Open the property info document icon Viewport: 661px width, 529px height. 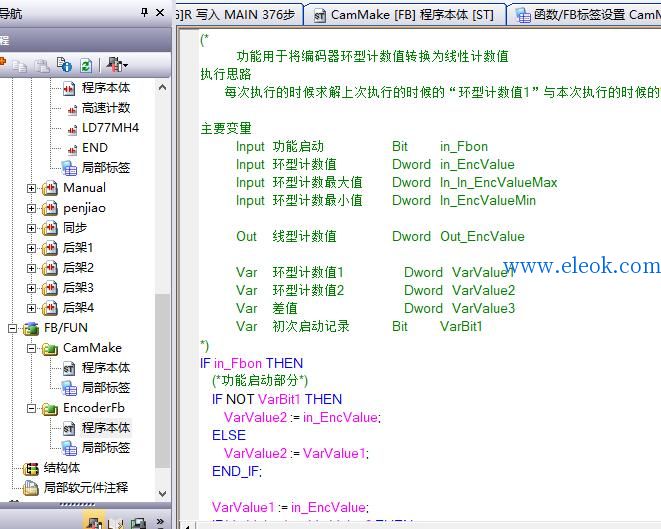tap(64, 65)
